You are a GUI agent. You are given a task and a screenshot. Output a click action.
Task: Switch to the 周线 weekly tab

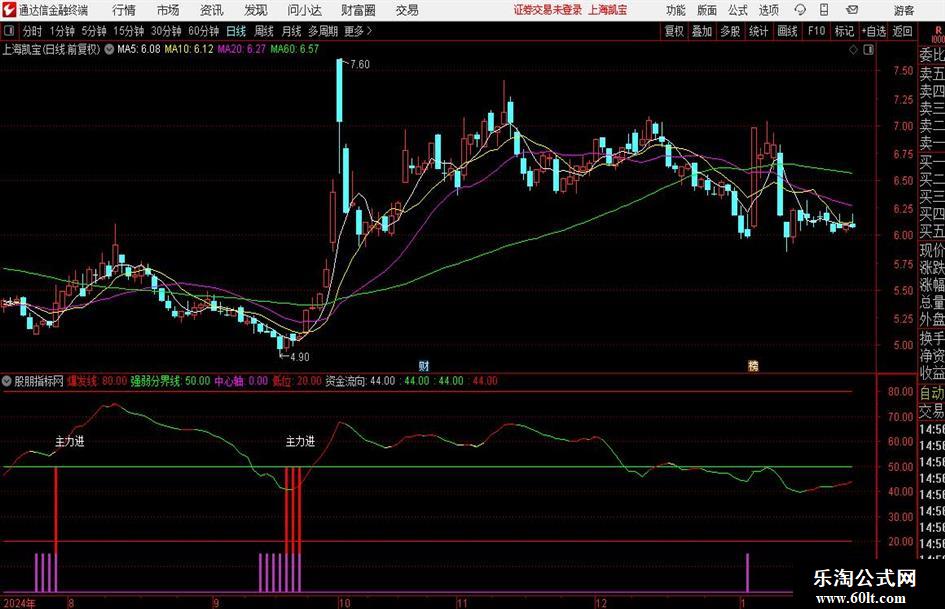[x=264, y=31]
